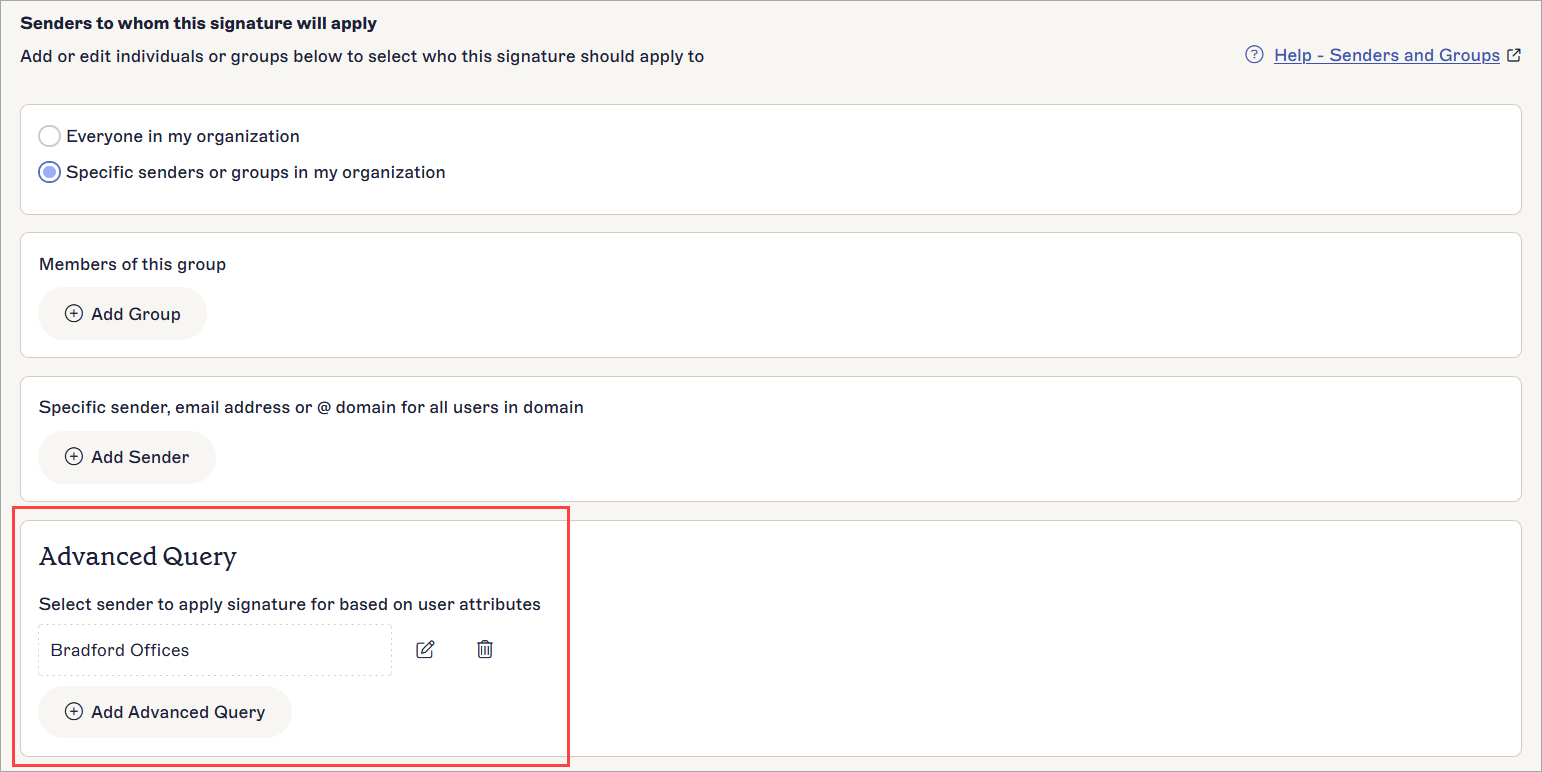This screenshot has height=772, width=1542.
Task: Select Specific senders or groups radio
Action: (49, 172)
